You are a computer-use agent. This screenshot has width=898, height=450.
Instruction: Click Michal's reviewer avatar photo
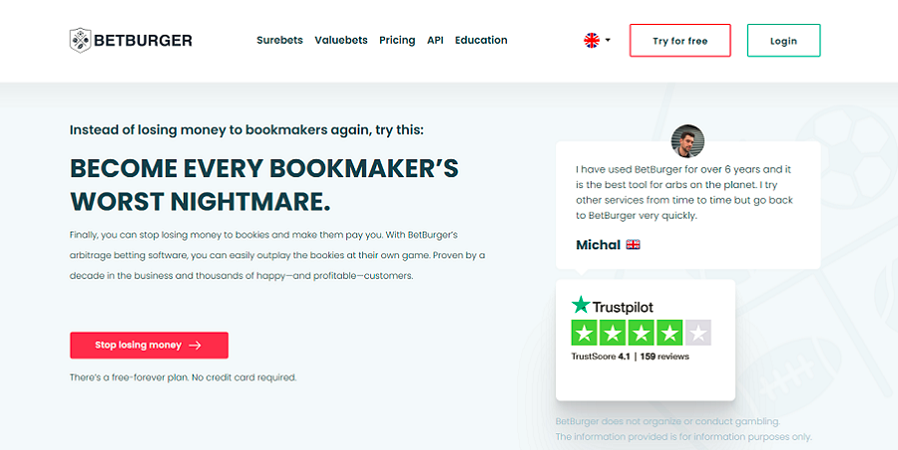[x=687, y=141]
